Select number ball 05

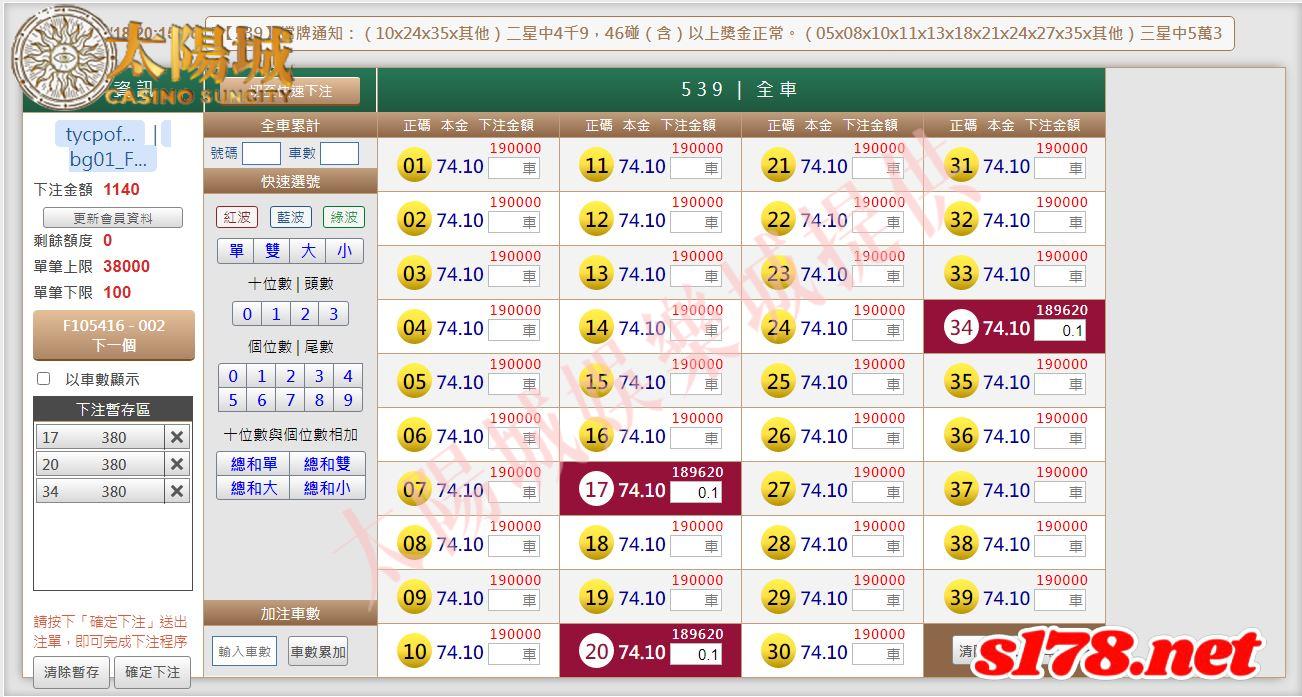414,382
